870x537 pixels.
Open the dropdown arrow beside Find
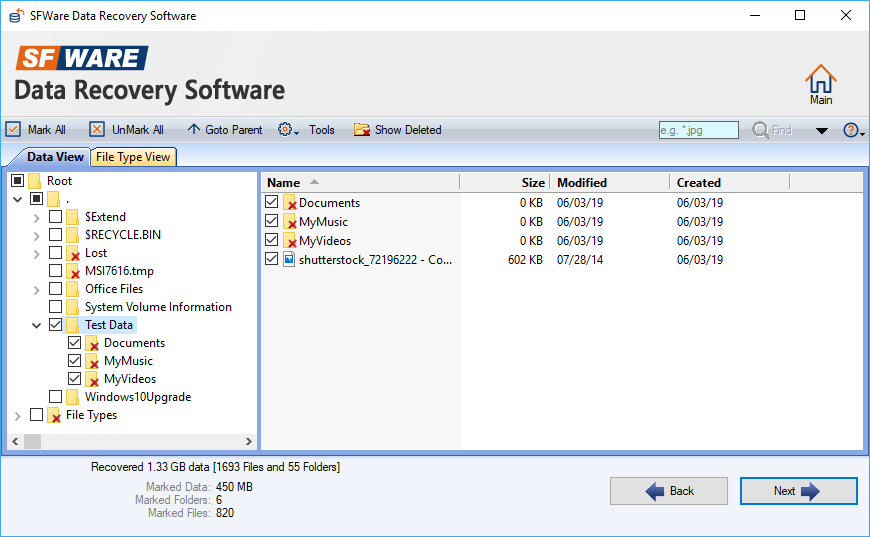tap(822, 130)
